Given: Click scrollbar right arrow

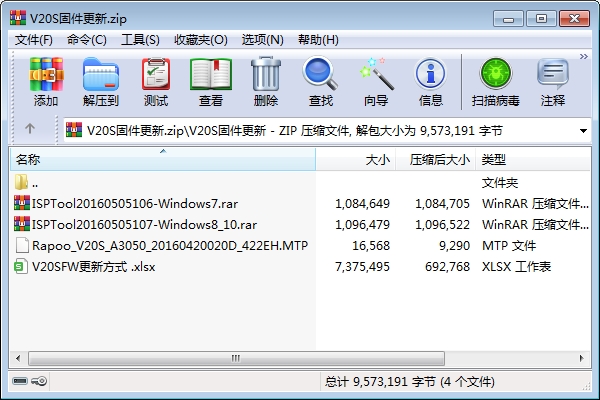Looking at the screenshot, I should [x=582, y=359].
